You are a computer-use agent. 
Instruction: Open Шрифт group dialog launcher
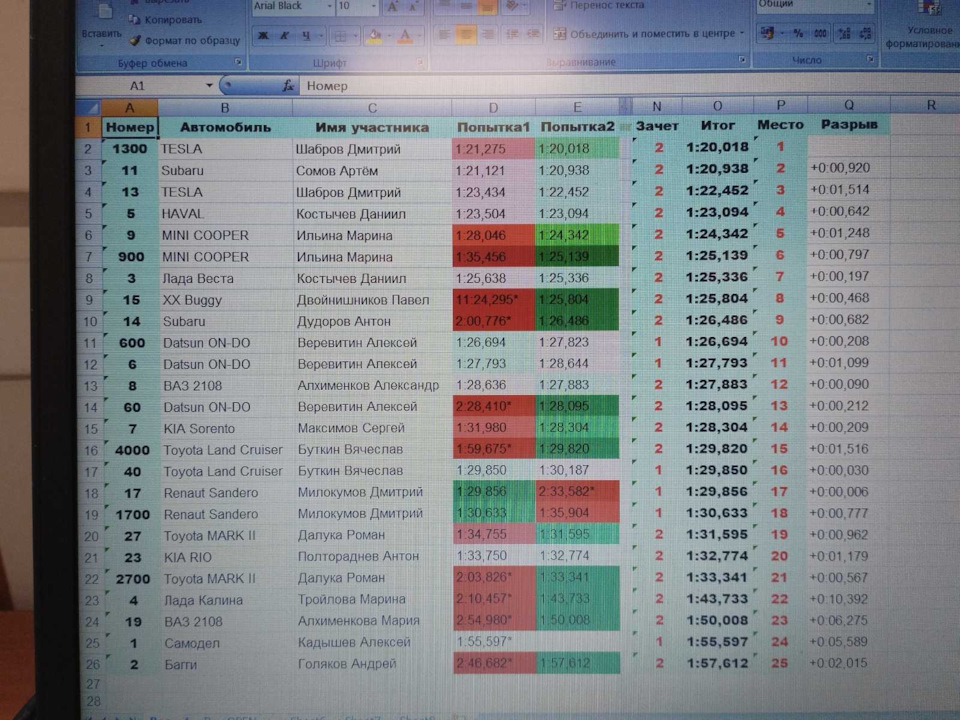(x=421, y=62)
